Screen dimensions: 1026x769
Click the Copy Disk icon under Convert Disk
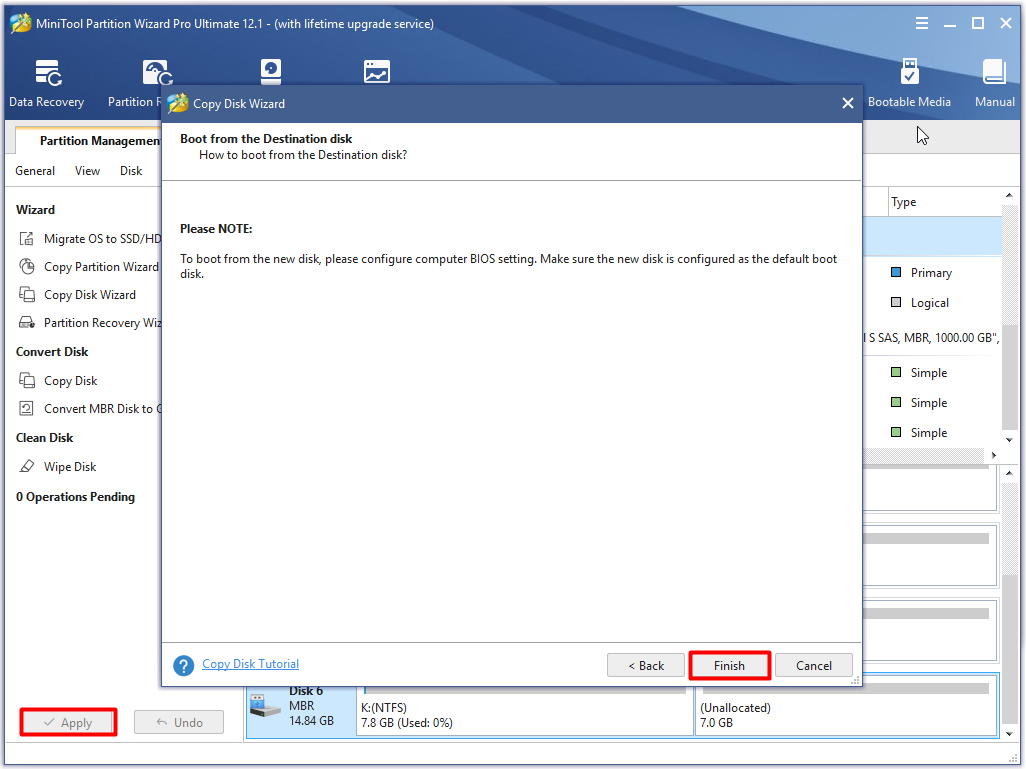tap(26, 380)
